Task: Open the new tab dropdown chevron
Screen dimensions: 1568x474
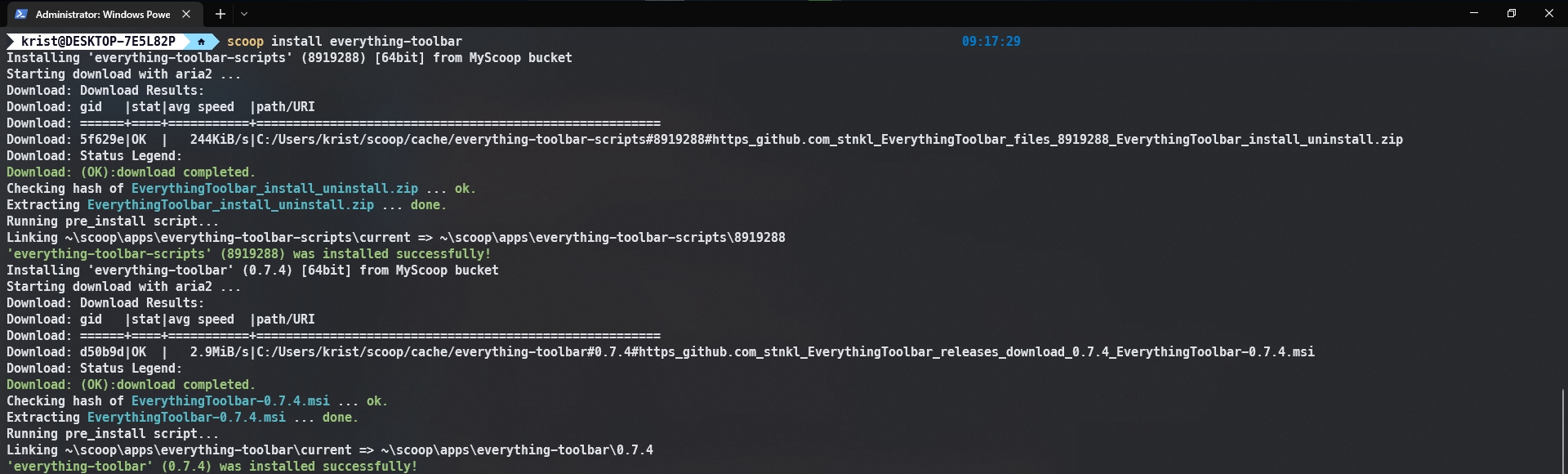Action: [x=244, y=14]
